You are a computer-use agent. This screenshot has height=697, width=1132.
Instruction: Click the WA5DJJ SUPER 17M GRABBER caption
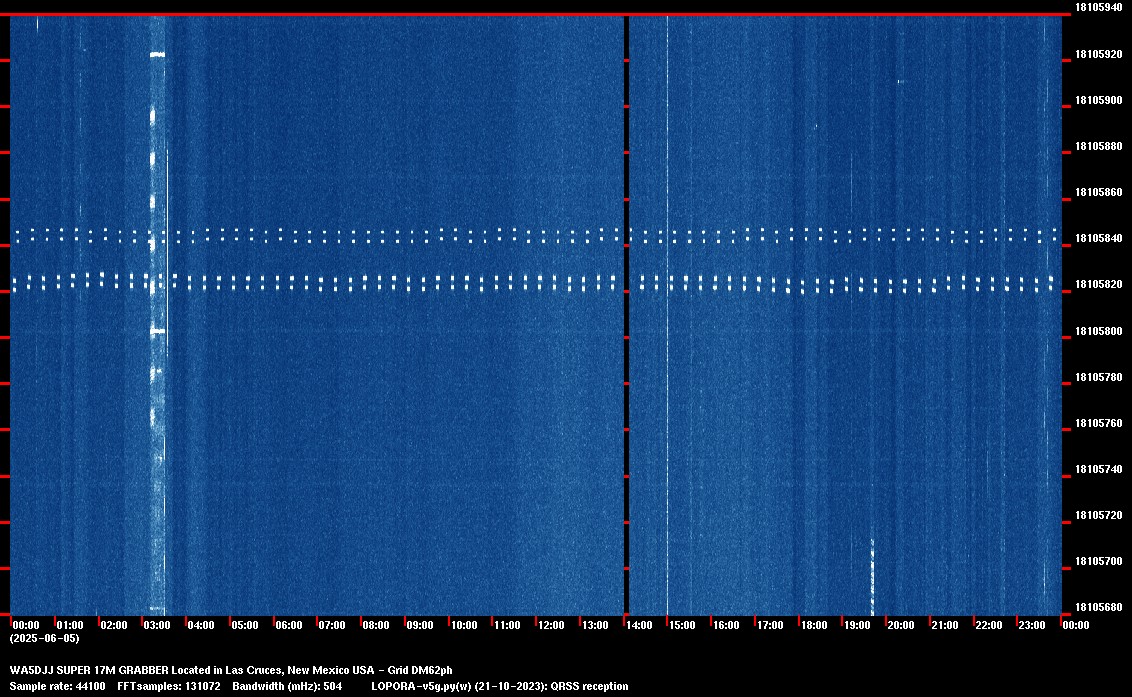point(231,670)
